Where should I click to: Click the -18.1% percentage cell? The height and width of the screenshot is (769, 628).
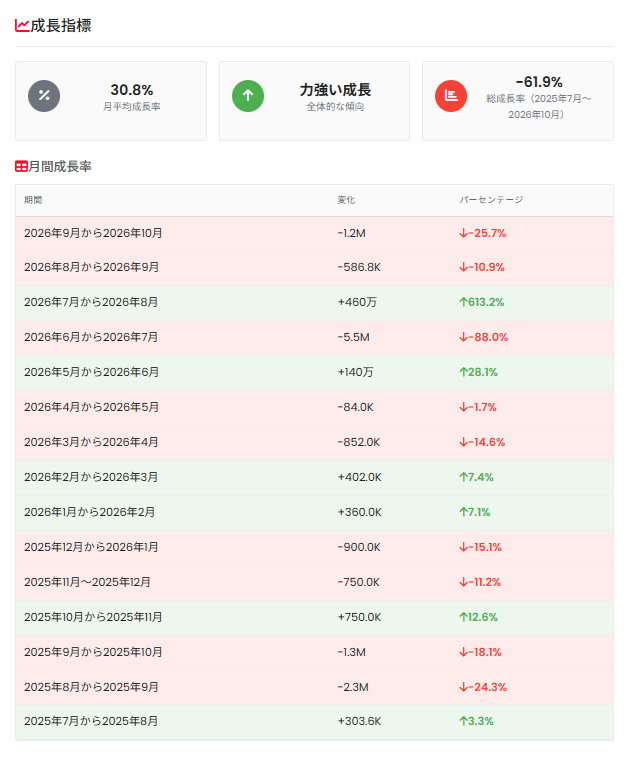[480, 653]
